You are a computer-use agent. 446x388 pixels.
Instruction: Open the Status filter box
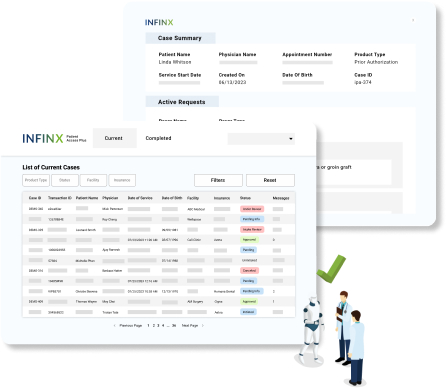65,180
